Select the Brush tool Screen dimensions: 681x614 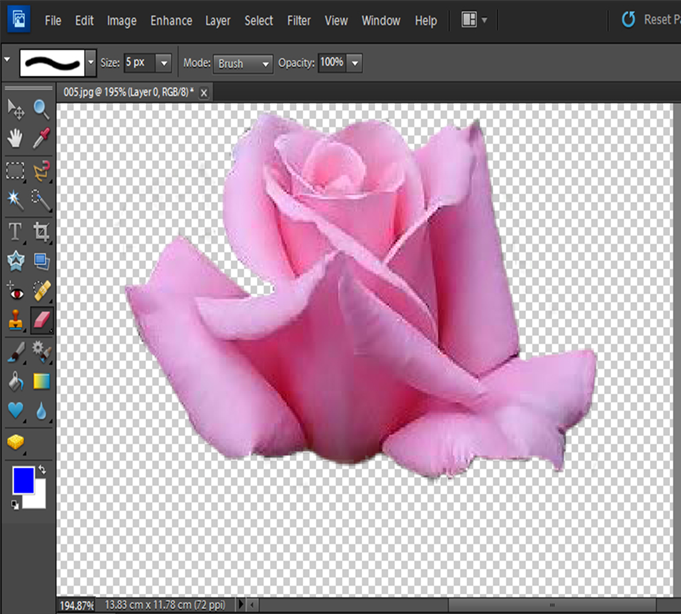(16, 352)
